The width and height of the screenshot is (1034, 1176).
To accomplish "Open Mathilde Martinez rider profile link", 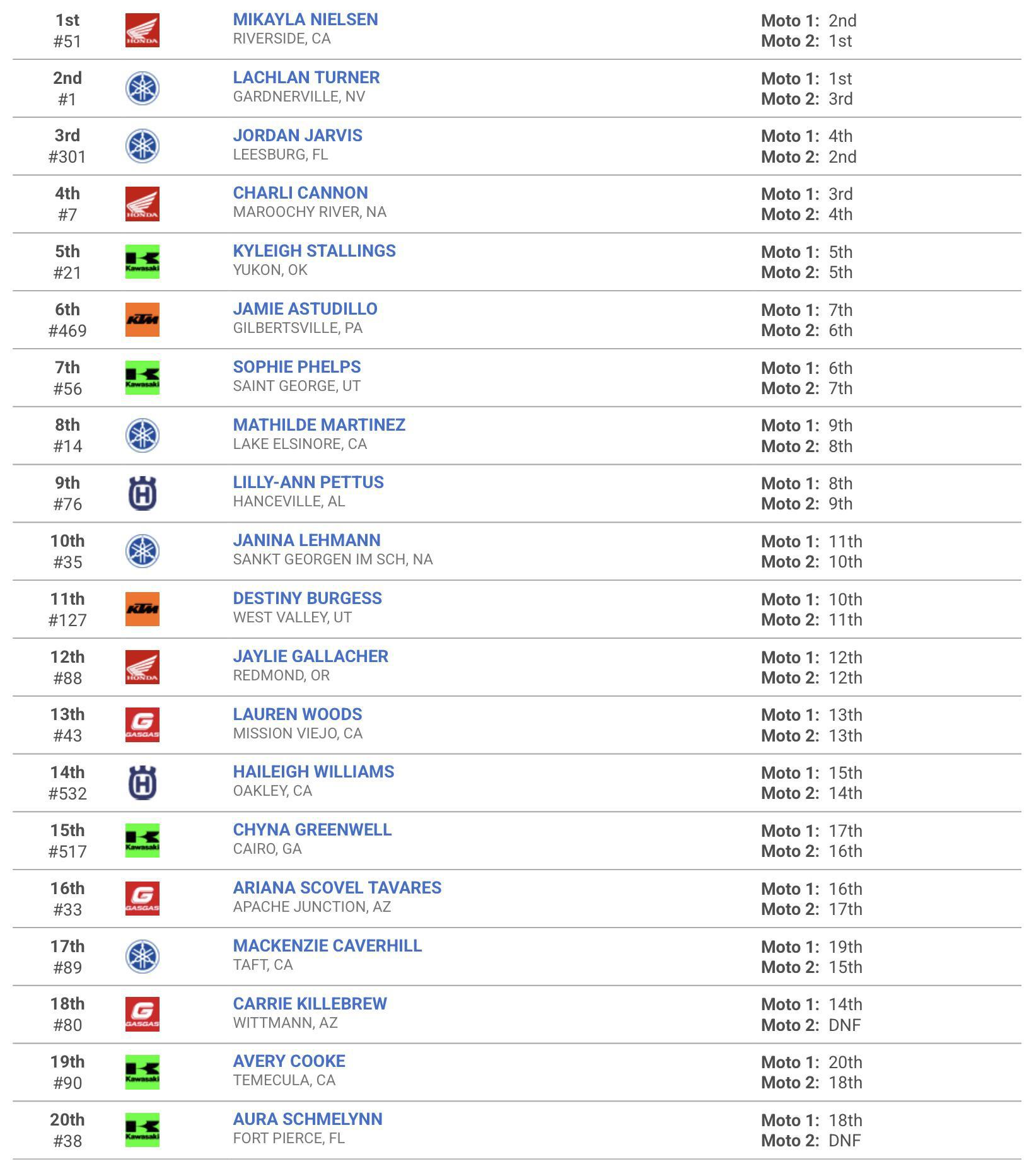I will [319, 425].
